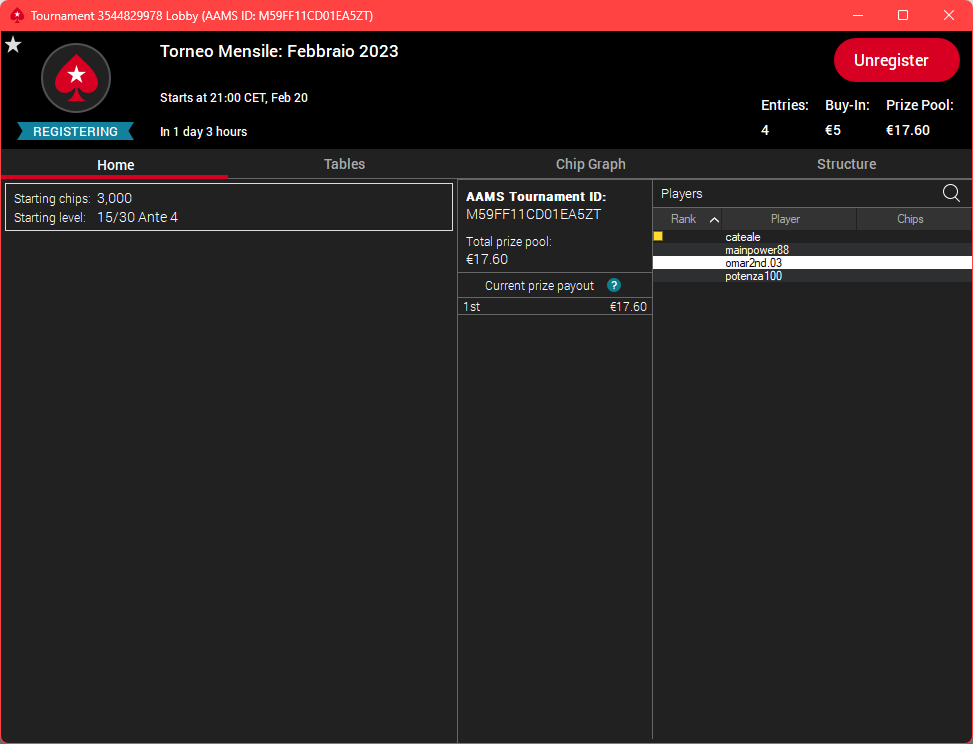Screen dimensions: 973x744
Task: Select player mainpower88
Action: (x=812, y=250)
